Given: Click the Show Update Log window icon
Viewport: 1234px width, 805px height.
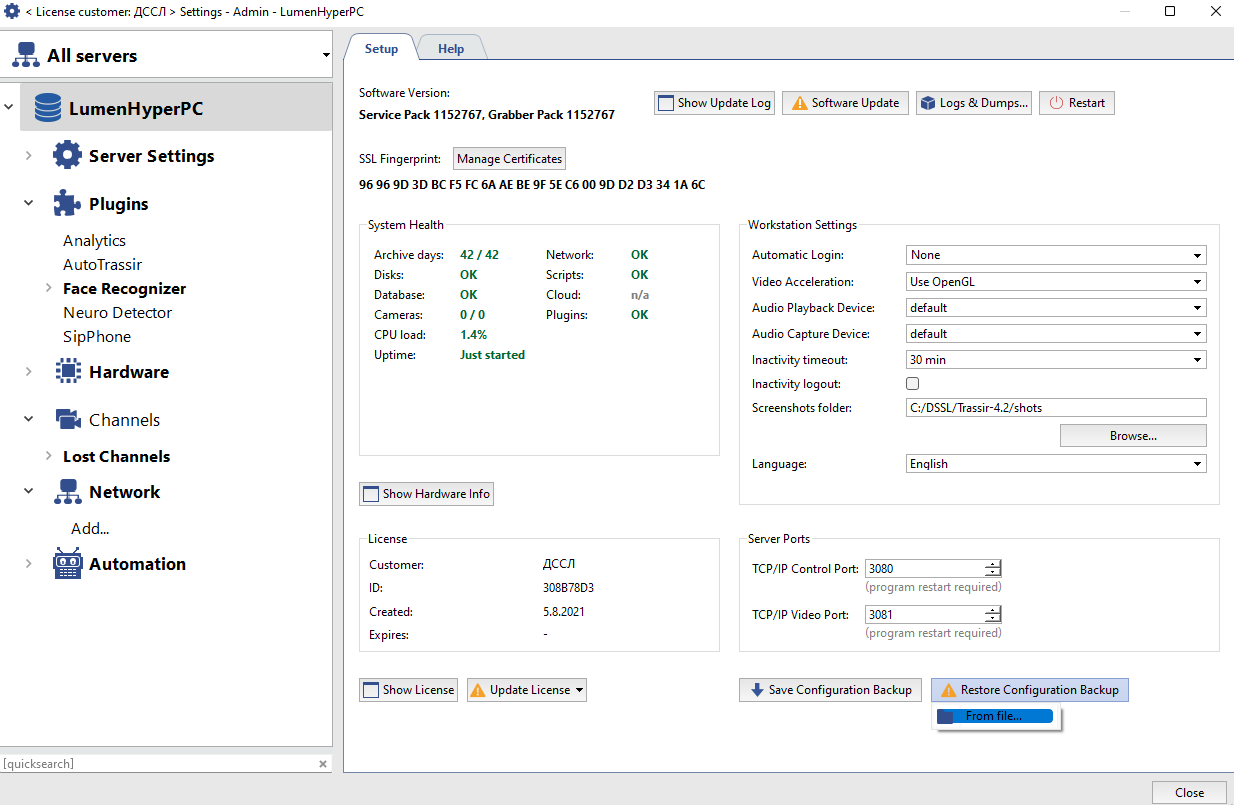Looking at the screenshot, I should [x=666, y=103].
